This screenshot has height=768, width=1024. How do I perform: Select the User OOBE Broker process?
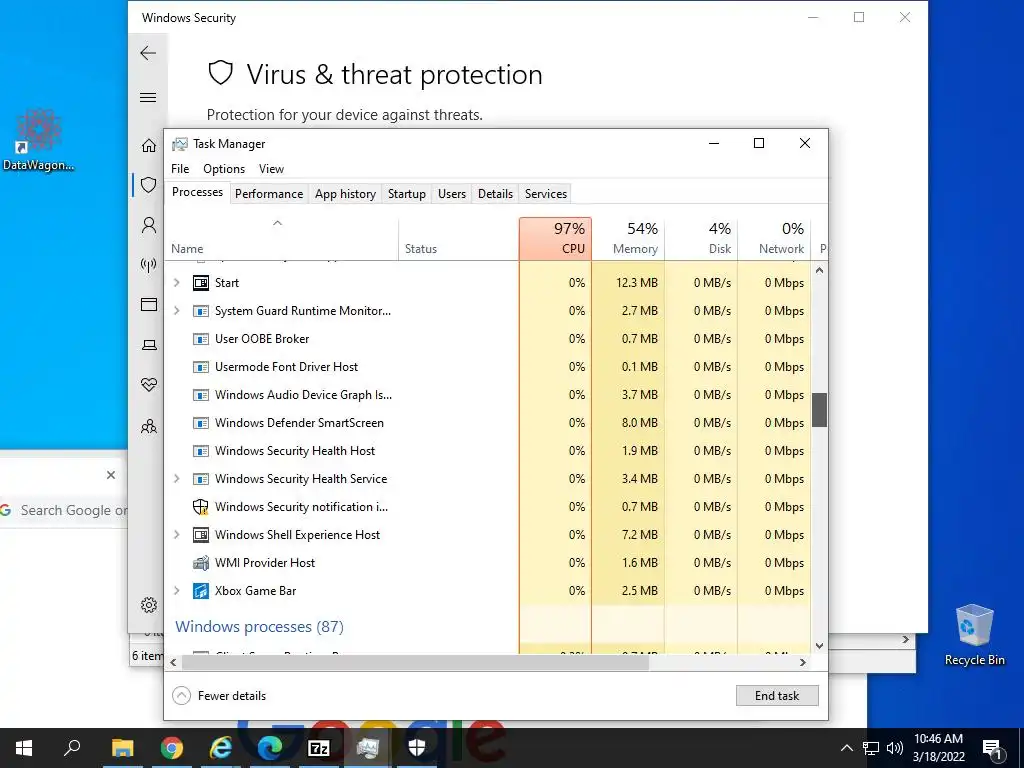[x=487, y=339]
